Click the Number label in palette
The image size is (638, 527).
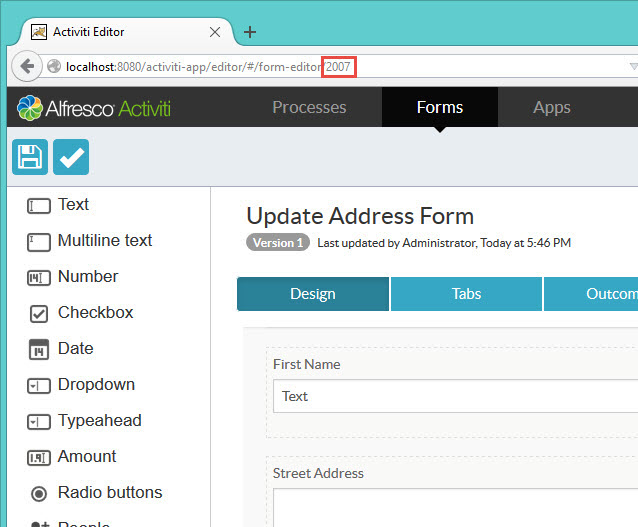coord(88,277)
